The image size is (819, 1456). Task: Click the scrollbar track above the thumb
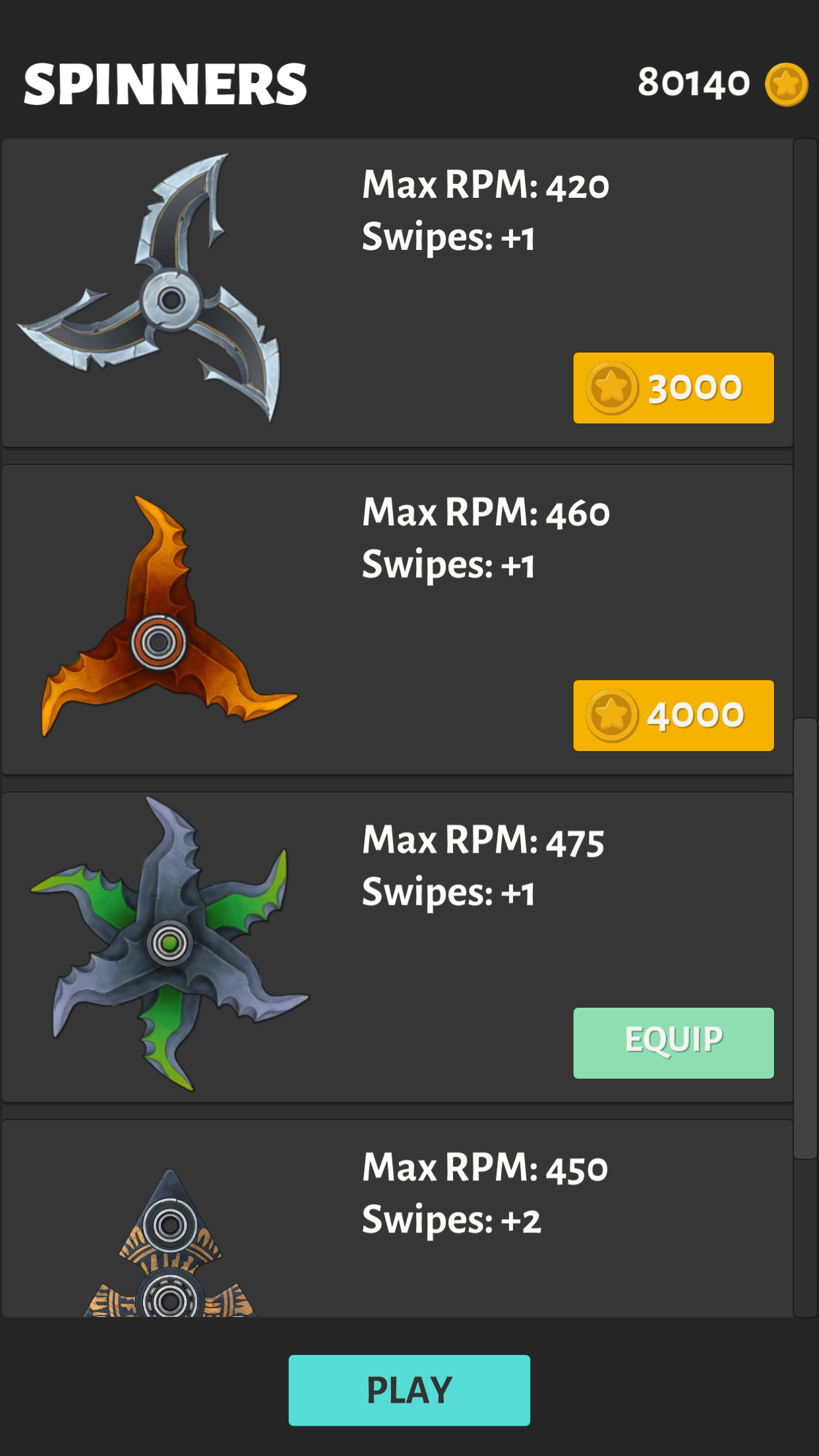pos(805,429)
